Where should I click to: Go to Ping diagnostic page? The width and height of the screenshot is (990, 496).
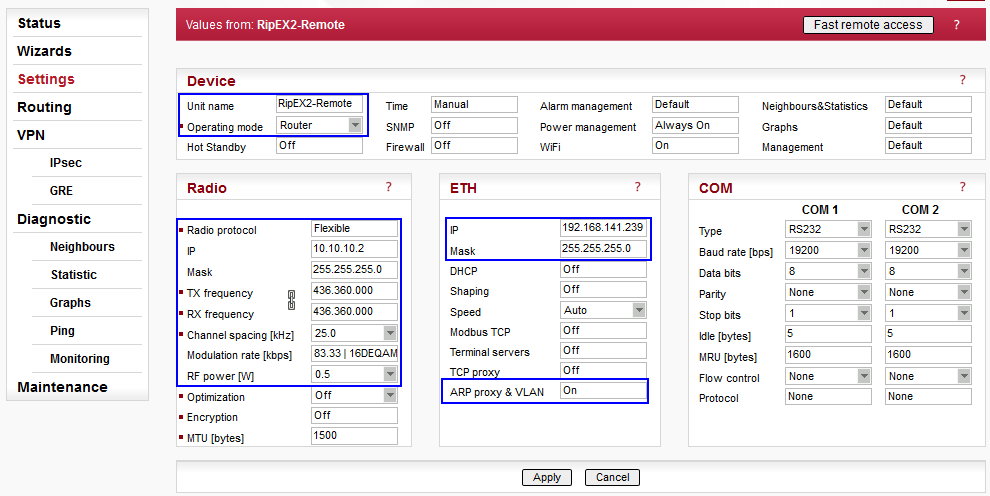[x=63, y=331]
